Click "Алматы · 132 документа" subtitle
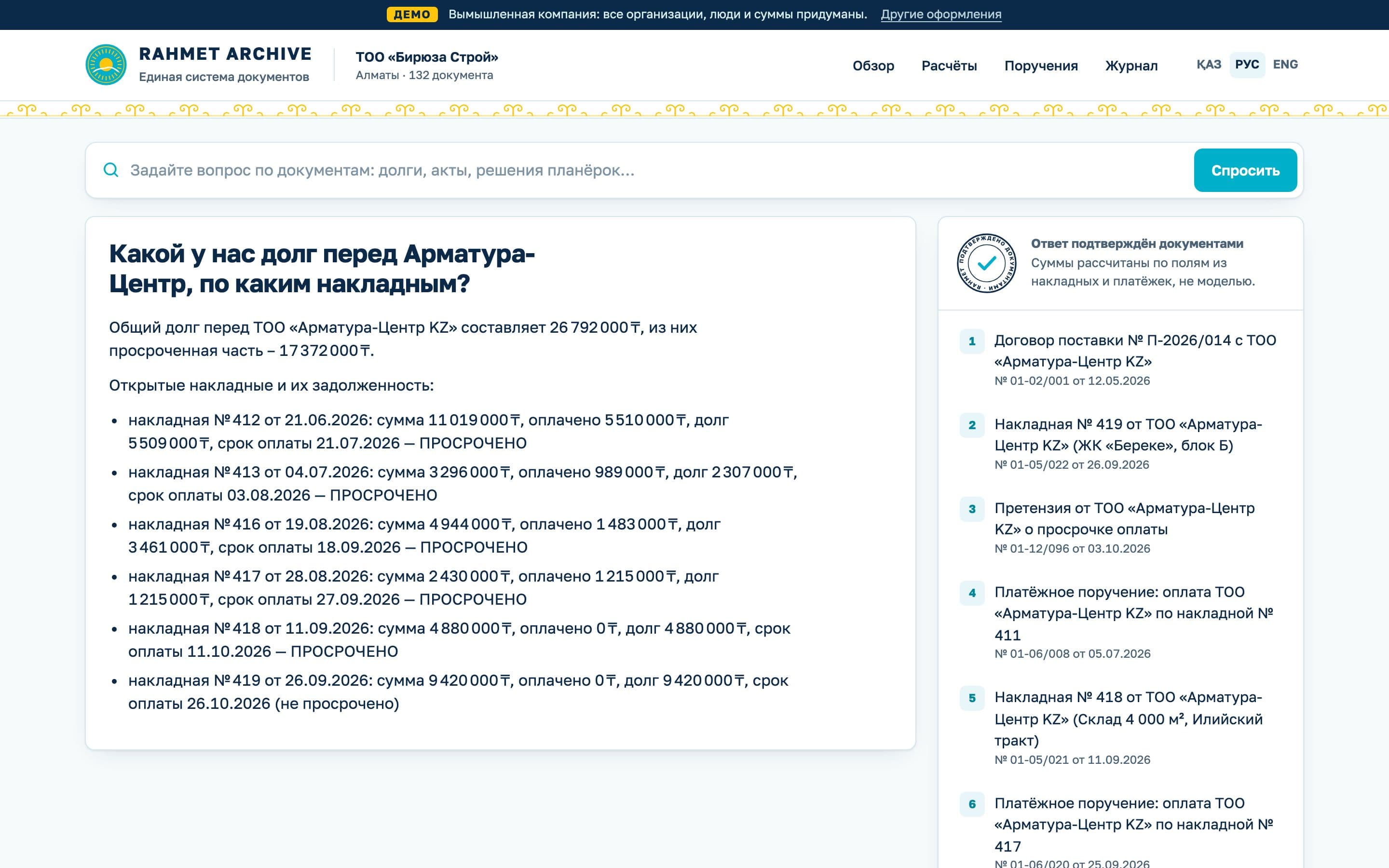The height and width of the screenshot is (868, 1389). pyautogui.click(x=424, y=75)
